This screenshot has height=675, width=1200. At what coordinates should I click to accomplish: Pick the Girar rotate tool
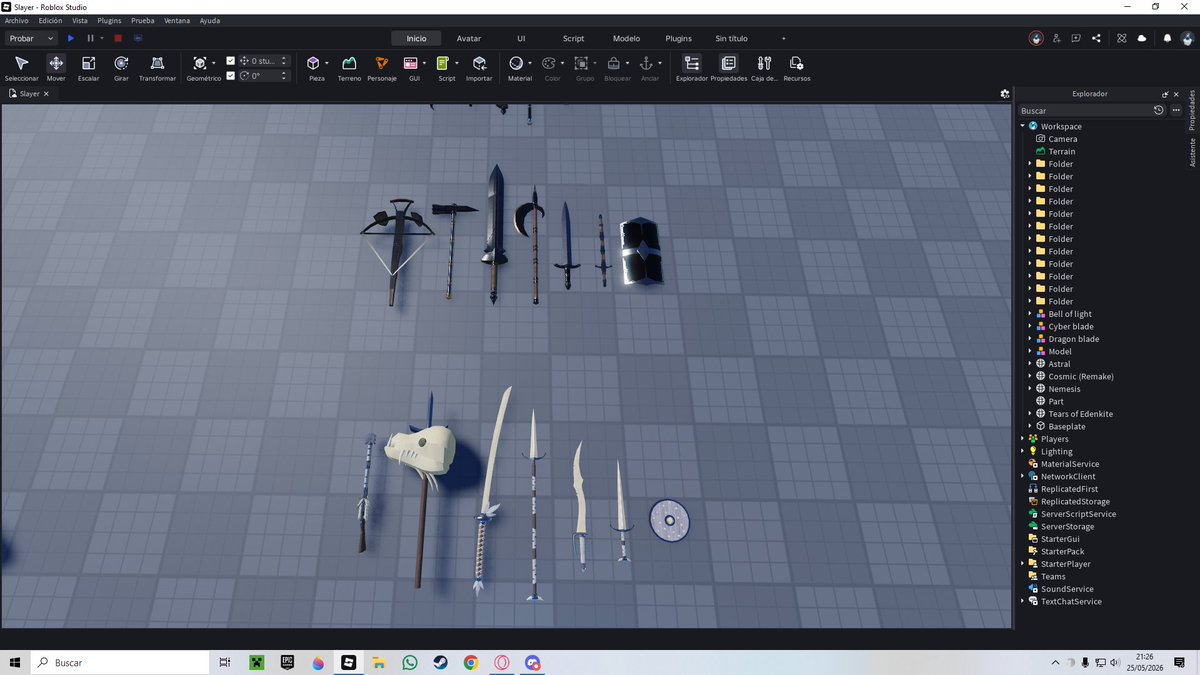(x=121, y=67)
